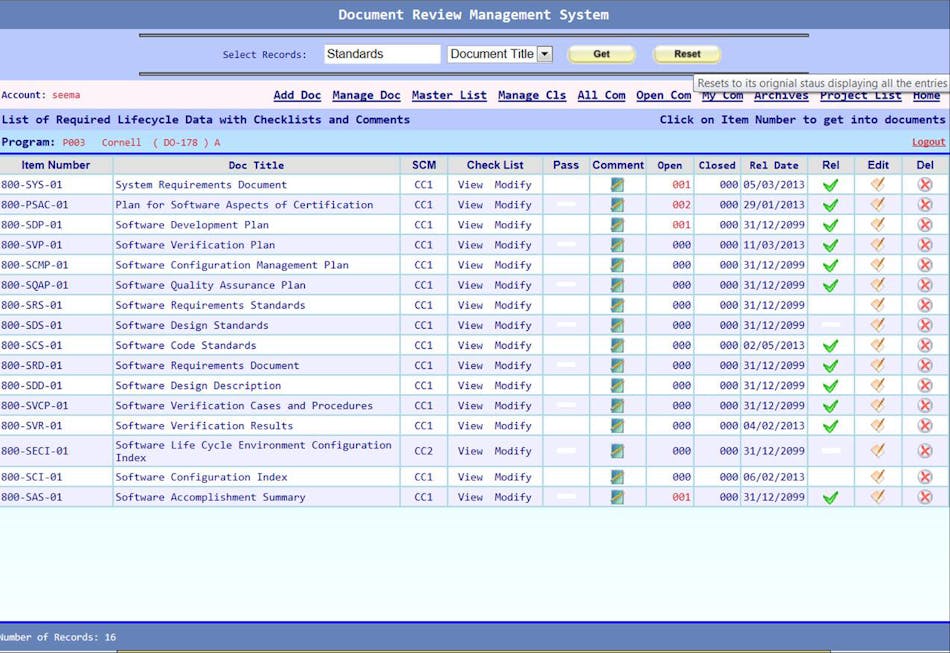Edit the Software Configuration Index record

pyautogui.click(x=877, y=477)
